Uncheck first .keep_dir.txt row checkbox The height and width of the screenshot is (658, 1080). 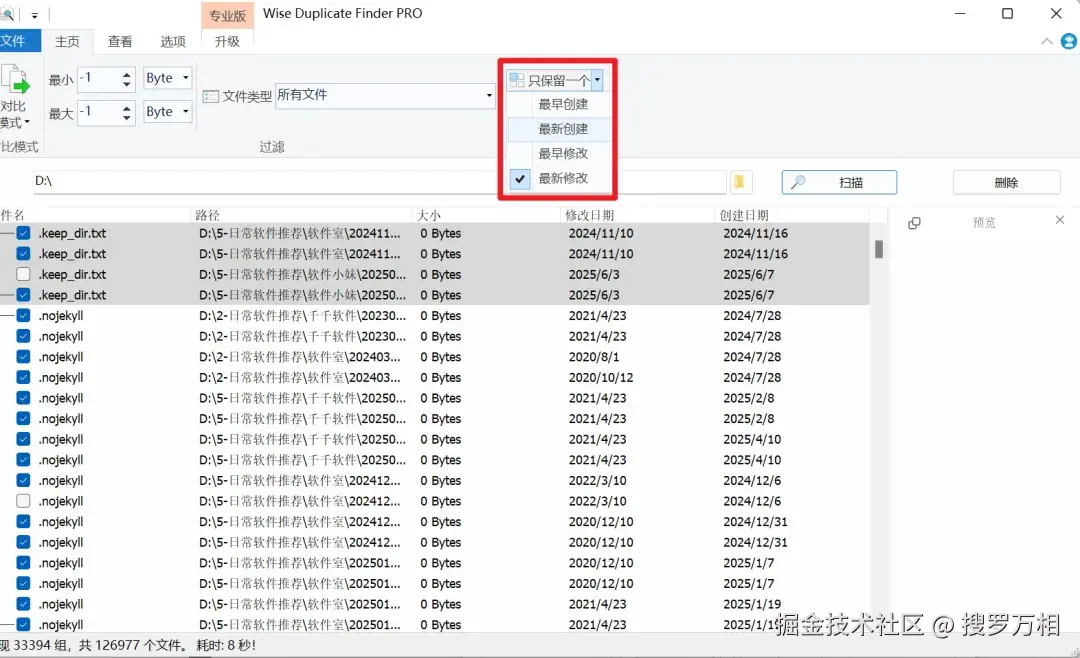(23, 234)
